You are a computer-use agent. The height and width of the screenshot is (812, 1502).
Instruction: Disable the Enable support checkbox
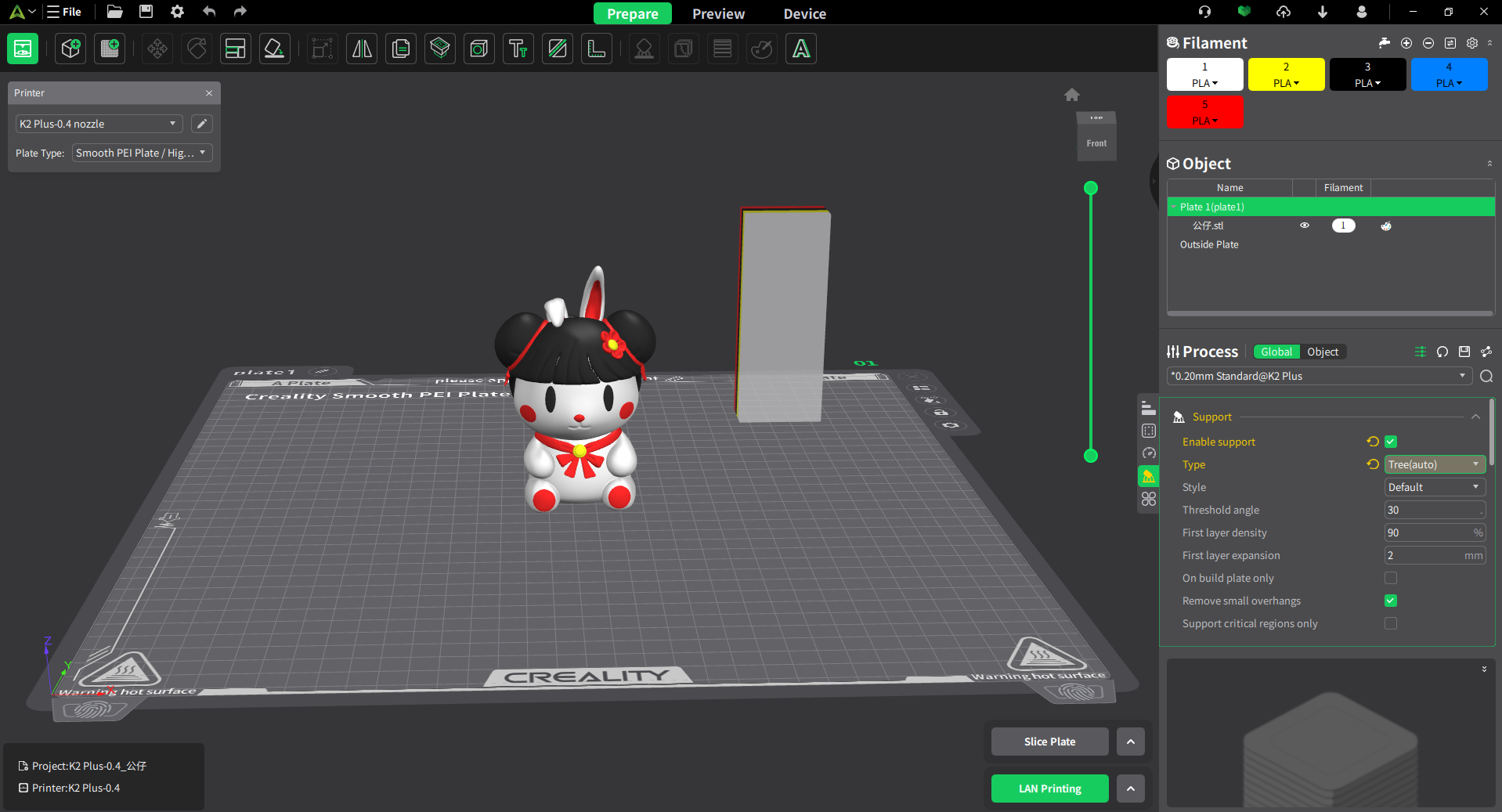click(1391, 442)
